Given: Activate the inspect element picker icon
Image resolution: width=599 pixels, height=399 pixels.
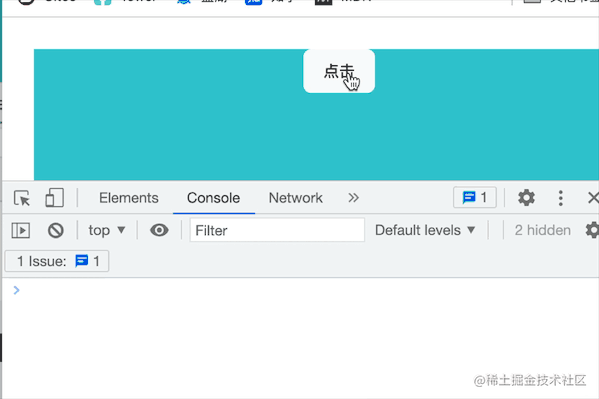Looking at the screenshot, I should pyautogui.click(x=21, y=198).
